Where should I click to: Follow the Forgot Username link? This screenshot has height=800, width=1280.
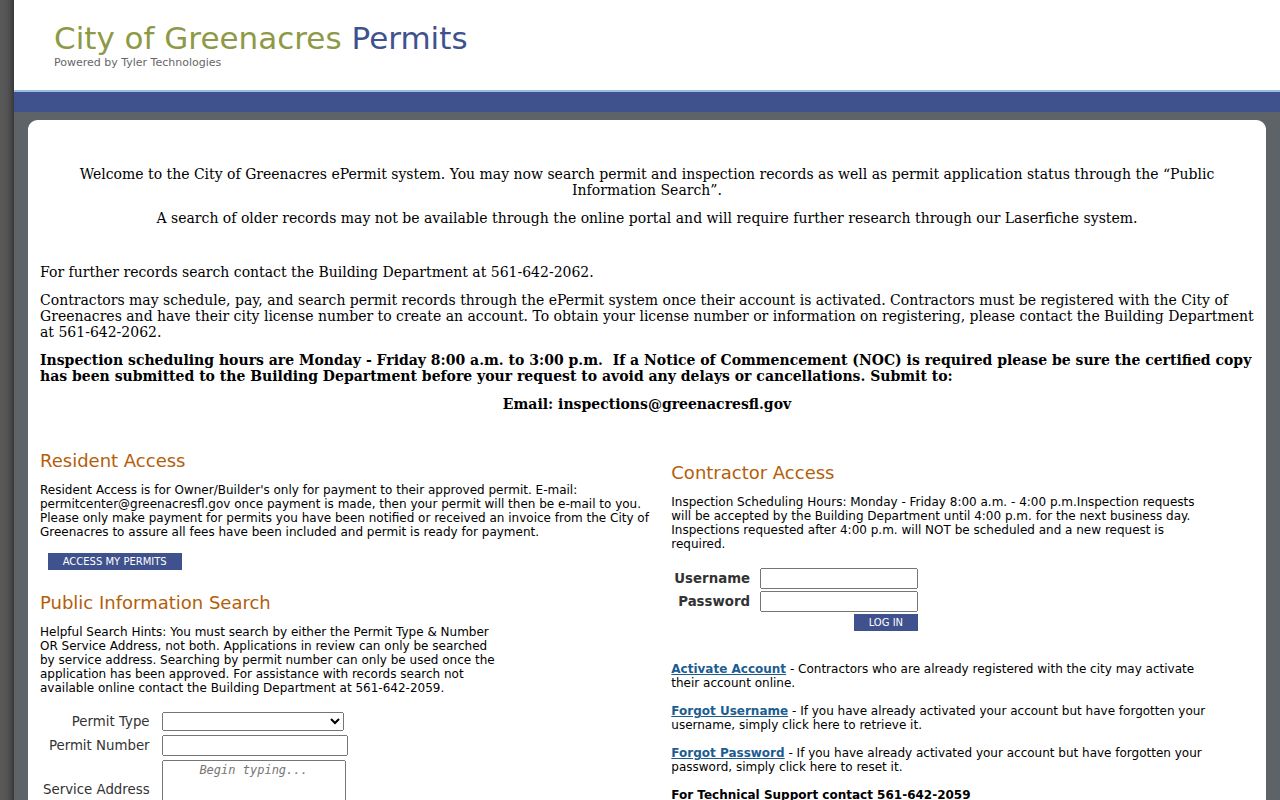[x=729, y=711]
